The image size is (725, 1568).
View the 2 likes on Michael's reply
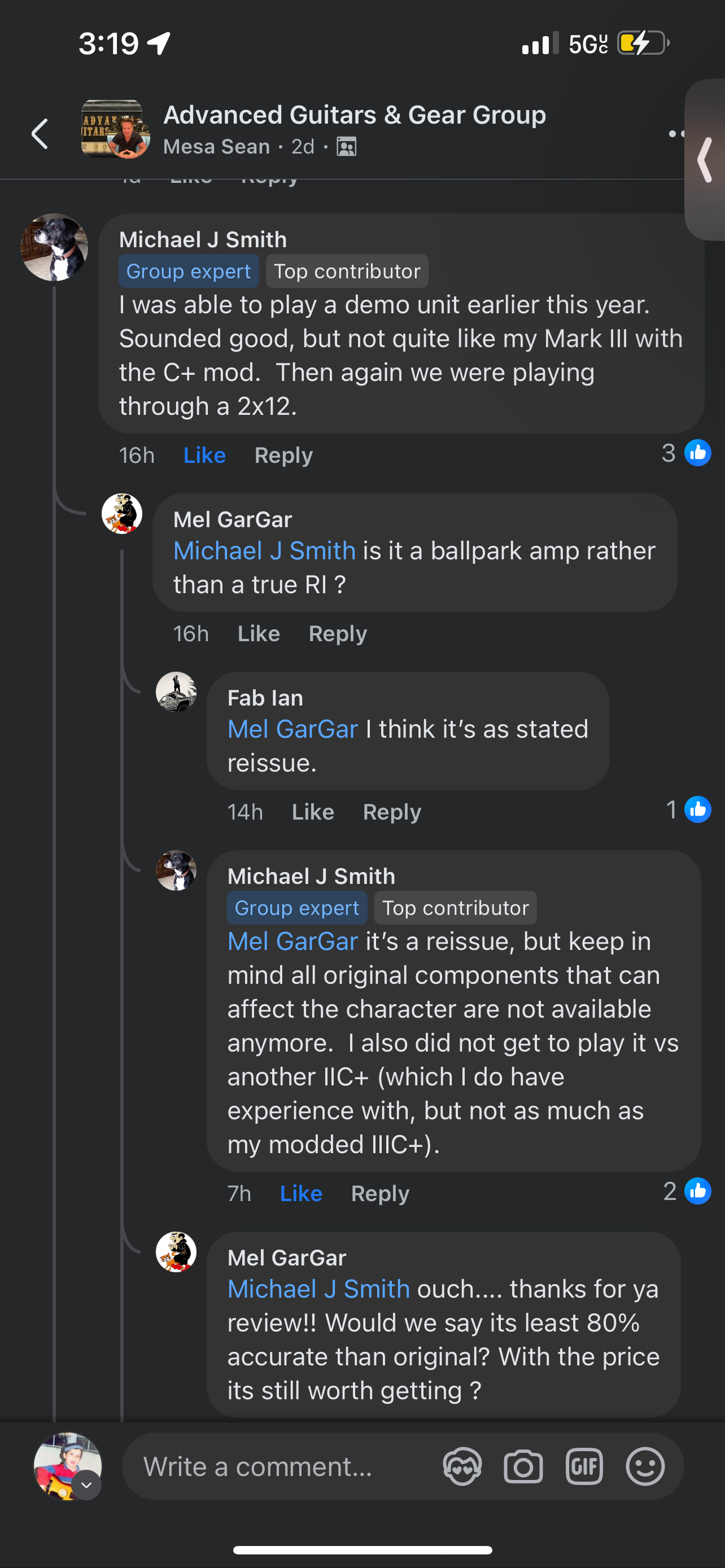(x=697, y=1191)
